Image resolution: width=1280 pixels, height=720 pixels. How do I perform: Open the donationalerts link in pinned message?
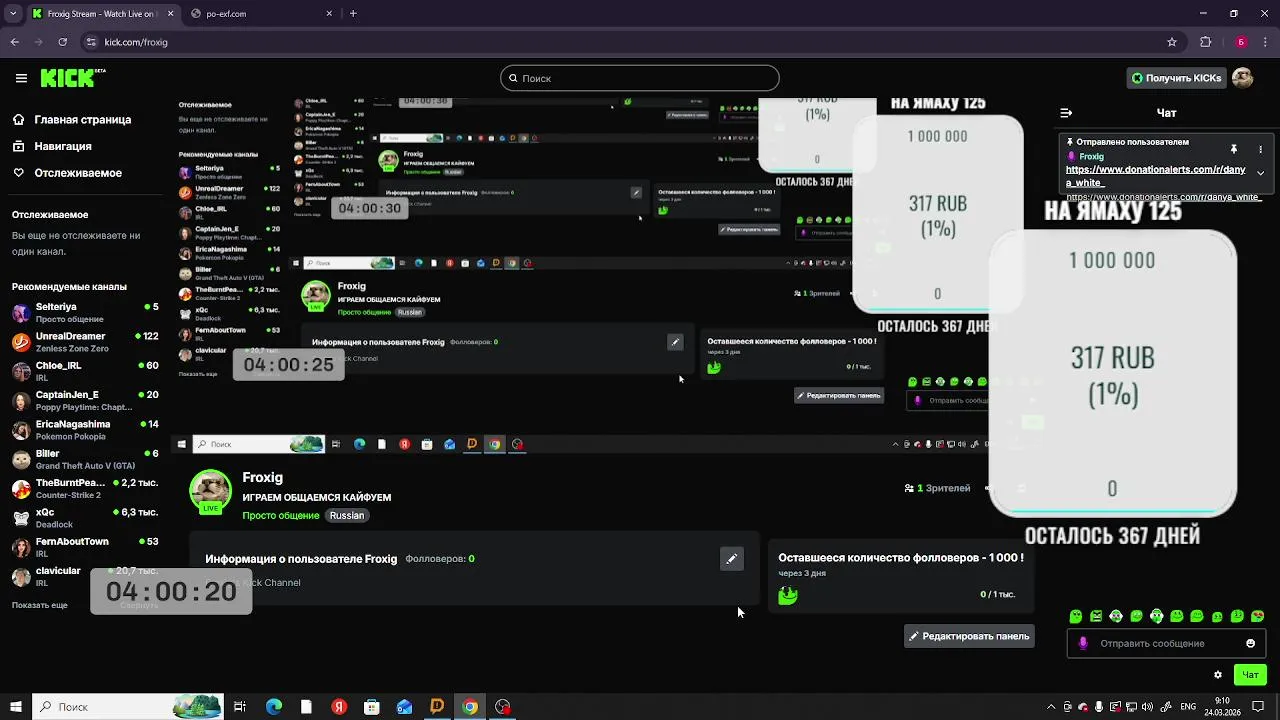[1156, 176]
